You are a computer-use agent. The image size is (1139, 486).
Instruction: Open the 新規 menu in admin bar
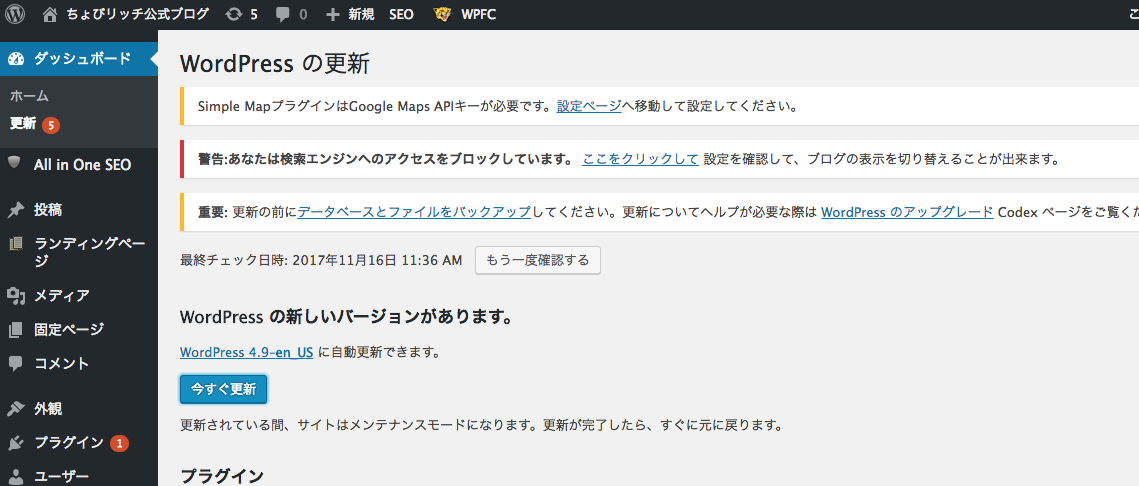(x=361, y=14)
